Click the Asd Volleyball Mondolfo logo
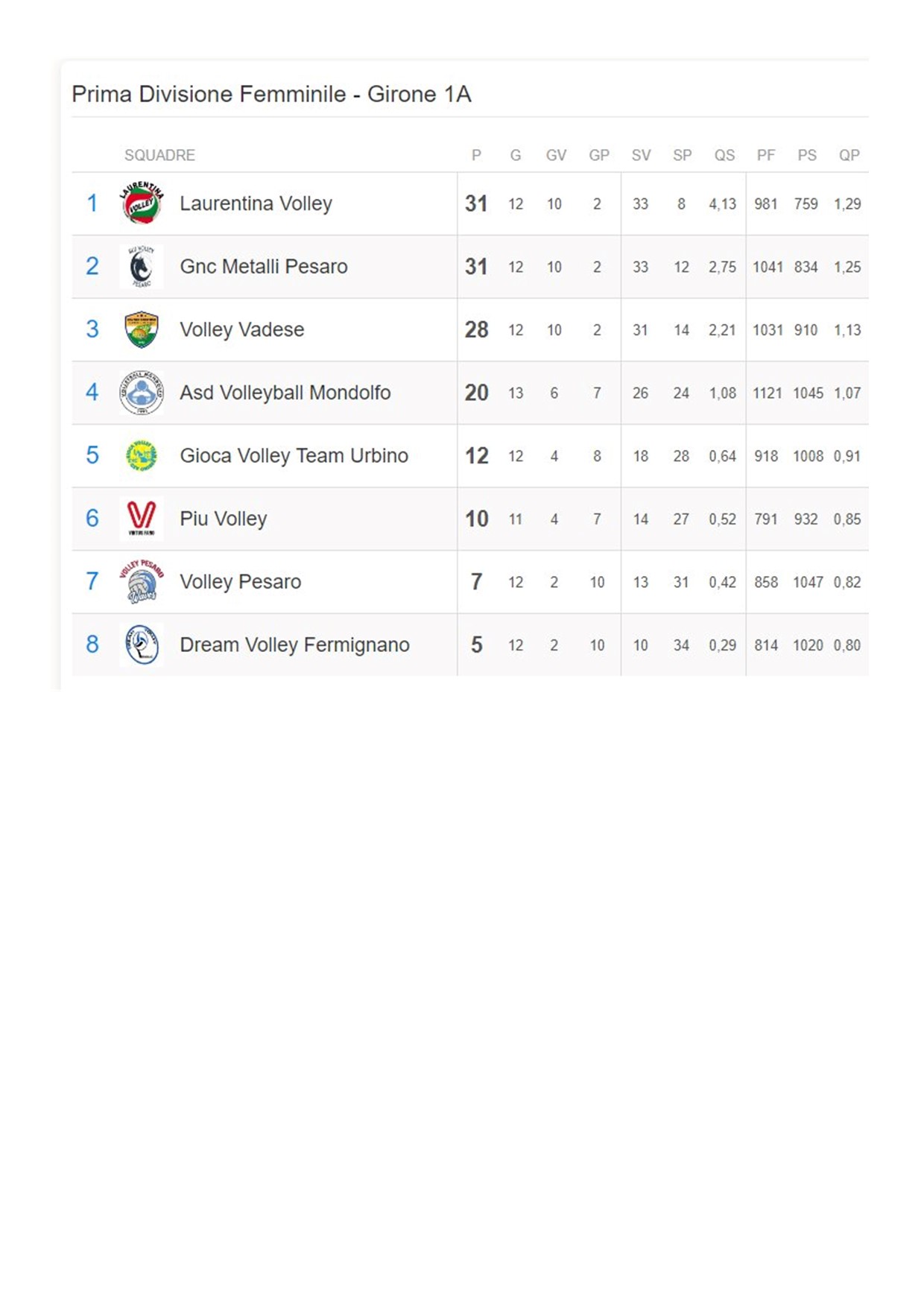924x1307 pixels. click(142, 392)
